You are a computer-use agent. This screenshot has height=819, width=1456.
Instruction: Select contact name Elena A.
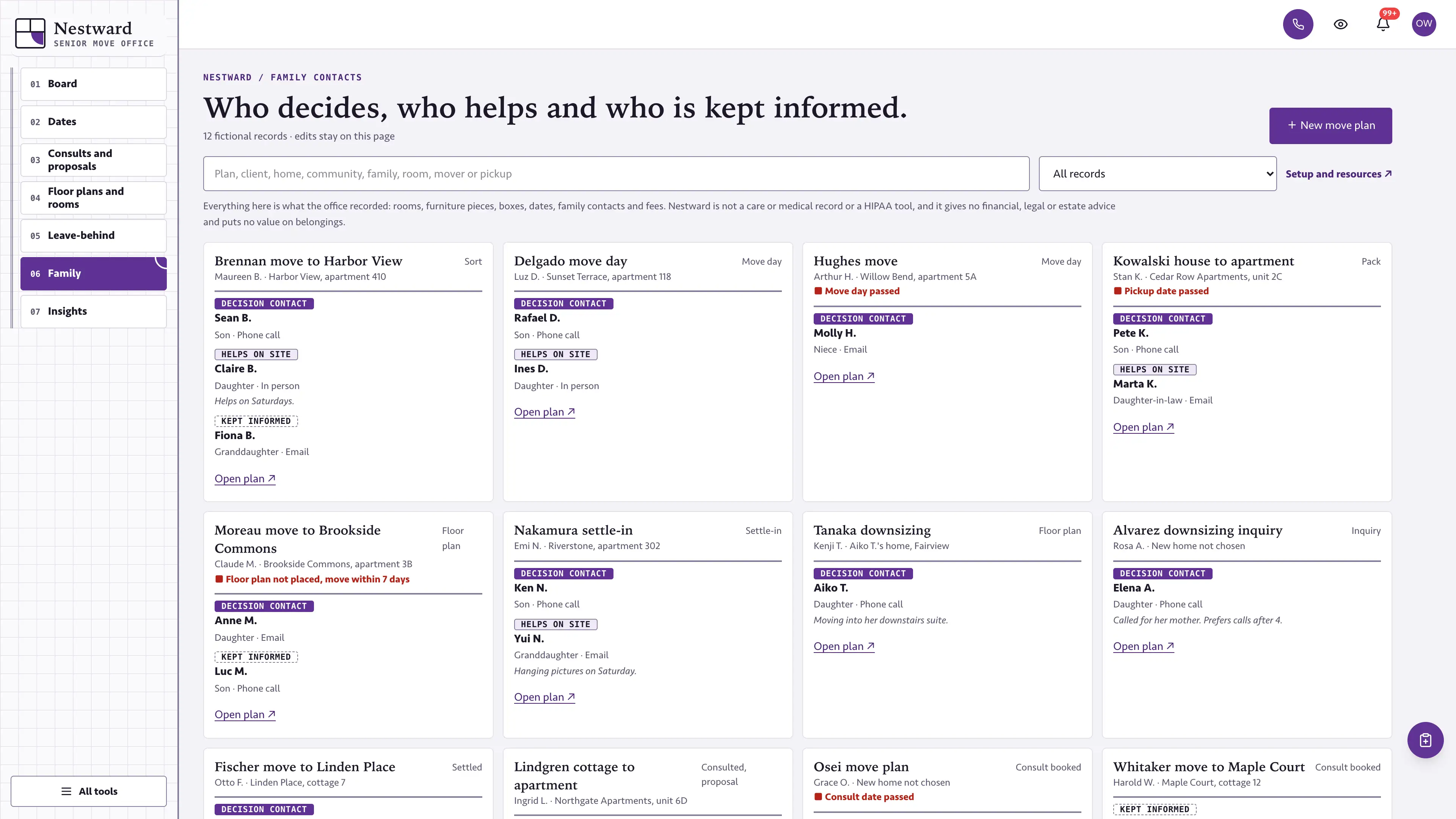[x=1134, y=588]
